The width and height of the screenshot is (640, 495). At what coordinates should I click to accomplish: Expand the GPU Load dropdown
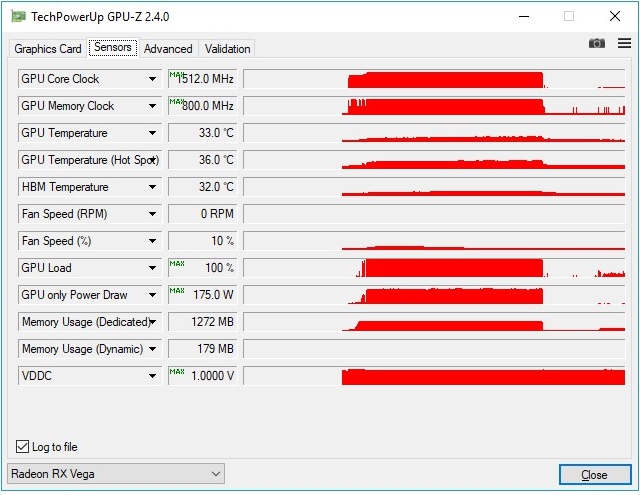coord(152,268)
